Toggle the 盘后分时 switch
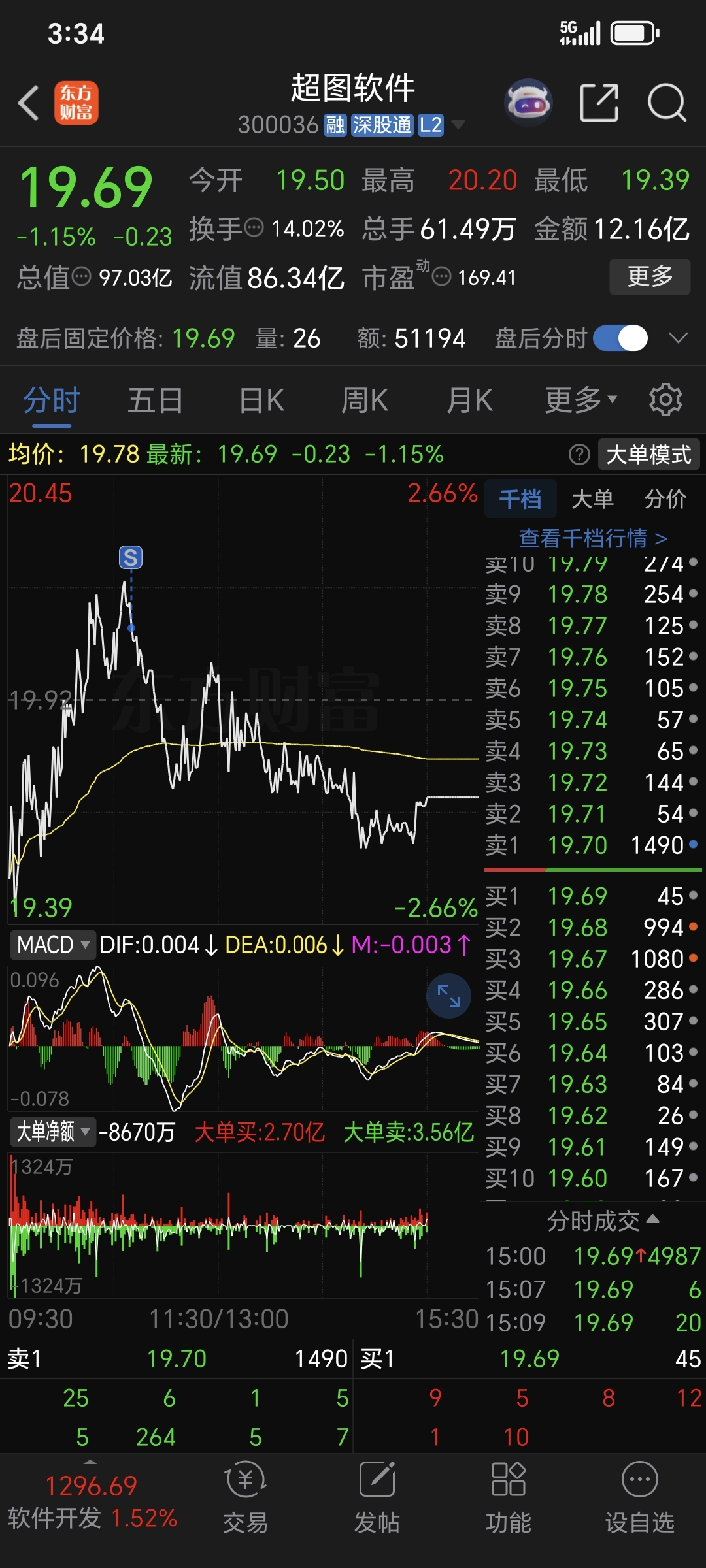 coord(620,338)
